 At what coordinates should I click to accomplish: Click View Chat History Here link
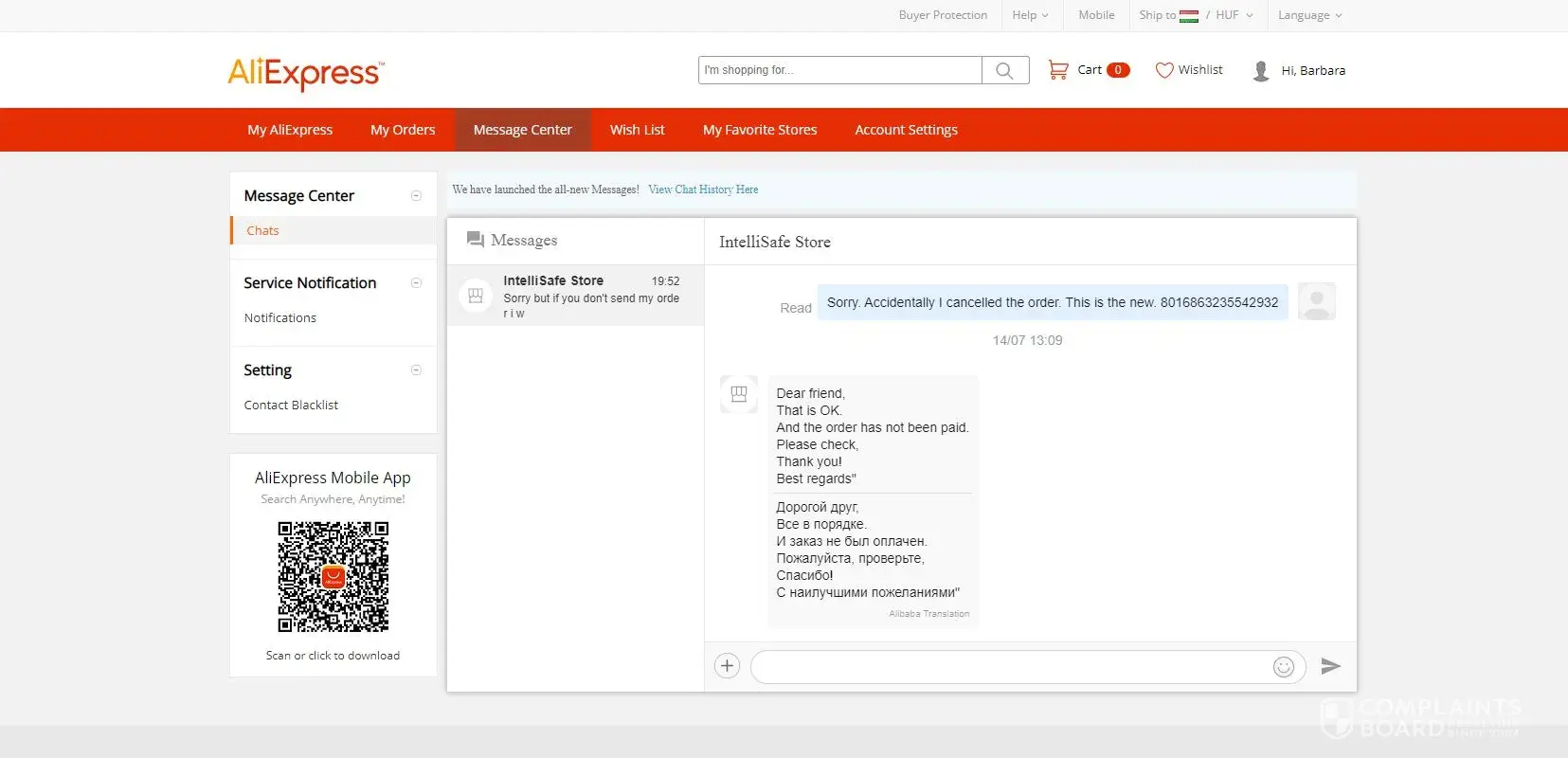703,189
